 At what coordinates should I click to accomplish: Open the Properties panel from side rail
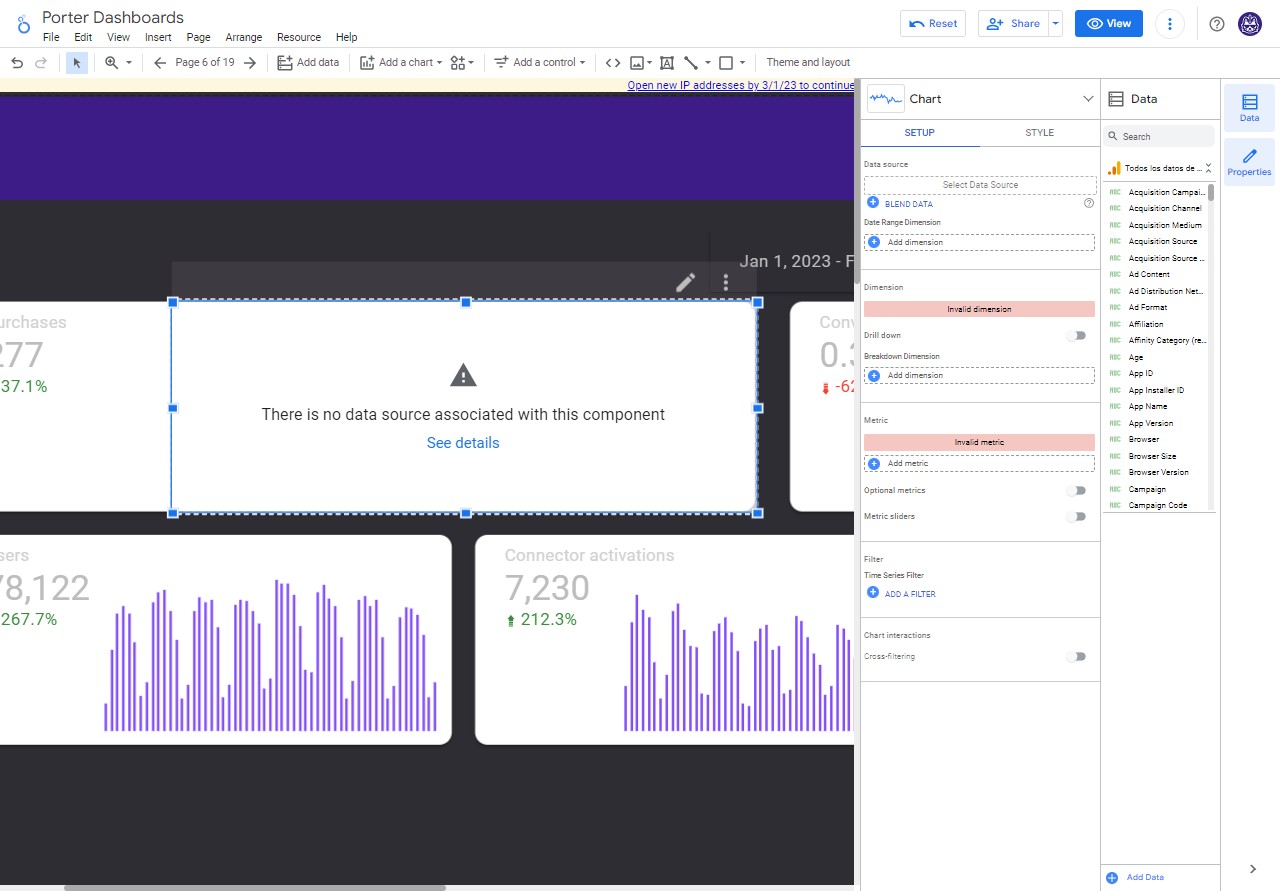[x=1249, y=162]
